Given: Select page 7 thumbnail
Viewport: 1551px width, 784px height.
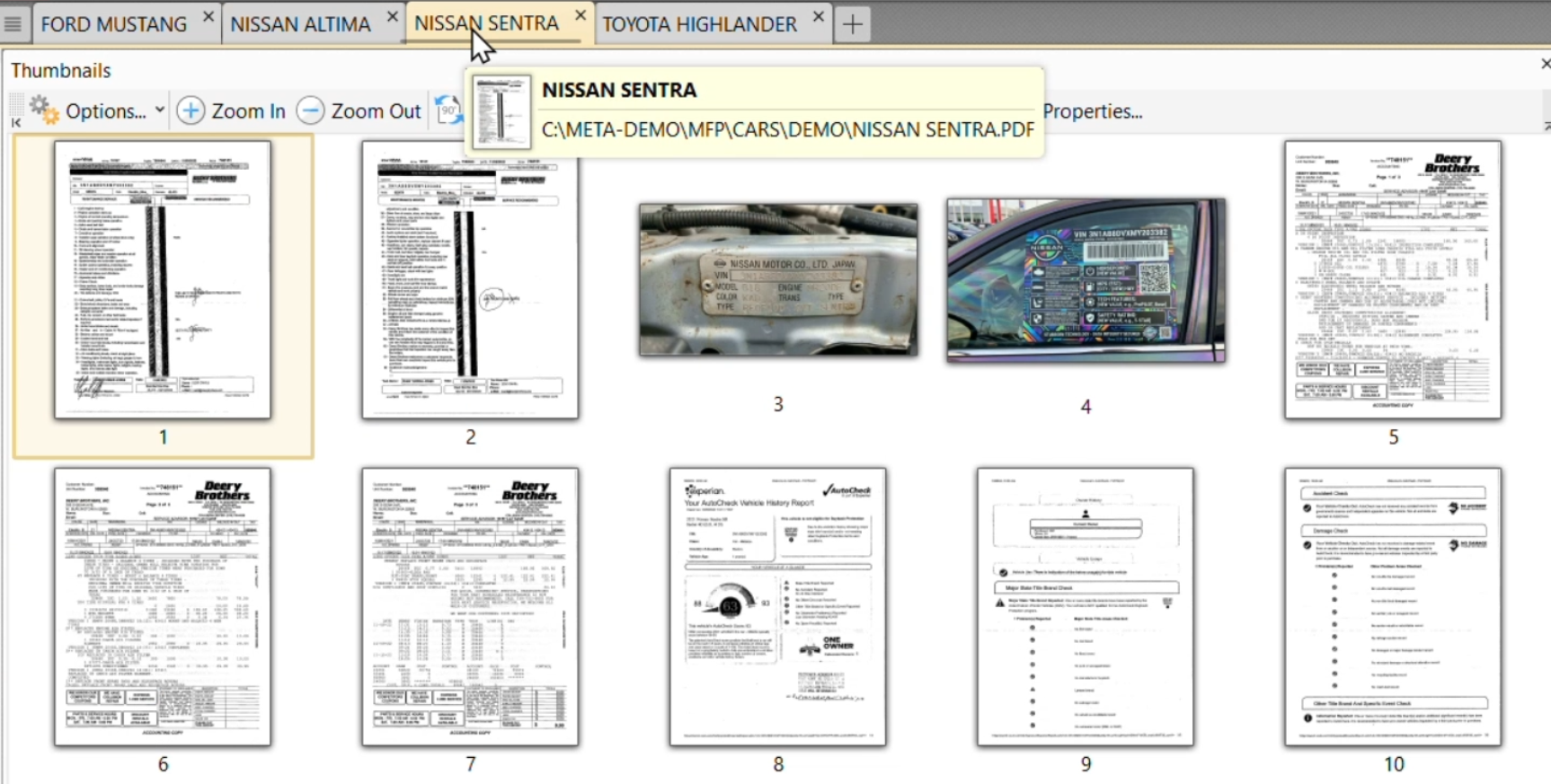Looking at the screenshot, I should (x=470, y=606).
